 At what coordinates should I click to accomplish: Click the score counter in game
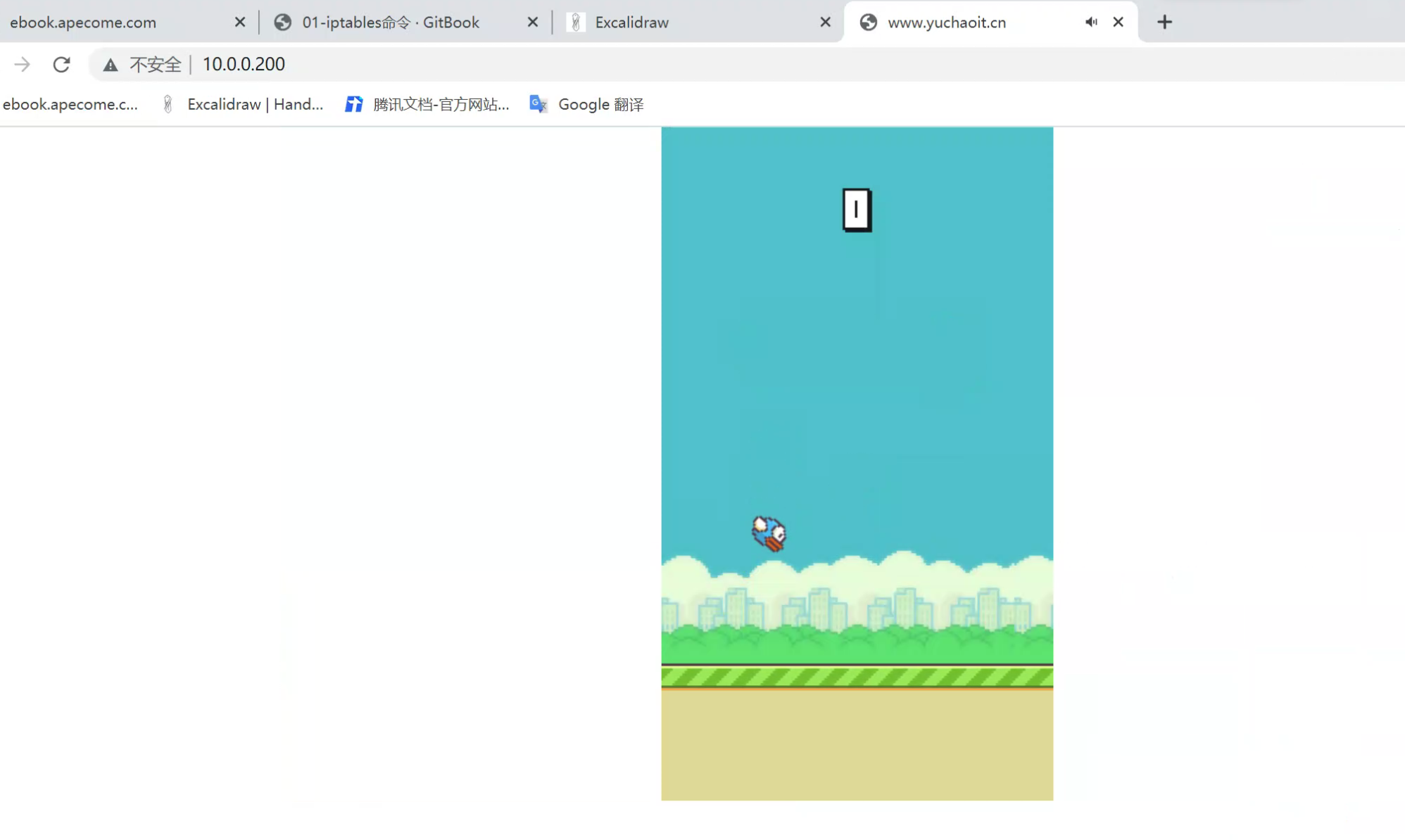pyautogui.click(x=857, y=210)
